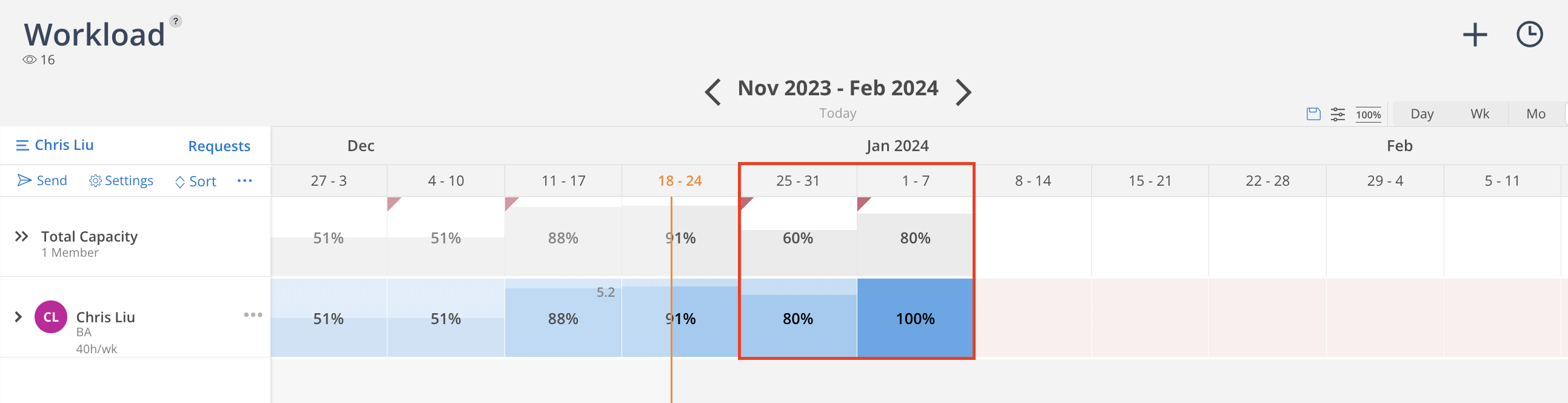The height and width of the screenshot is (403, 1568).
Task: Click the save view disk icon
Action: (x=1313, y=114)
